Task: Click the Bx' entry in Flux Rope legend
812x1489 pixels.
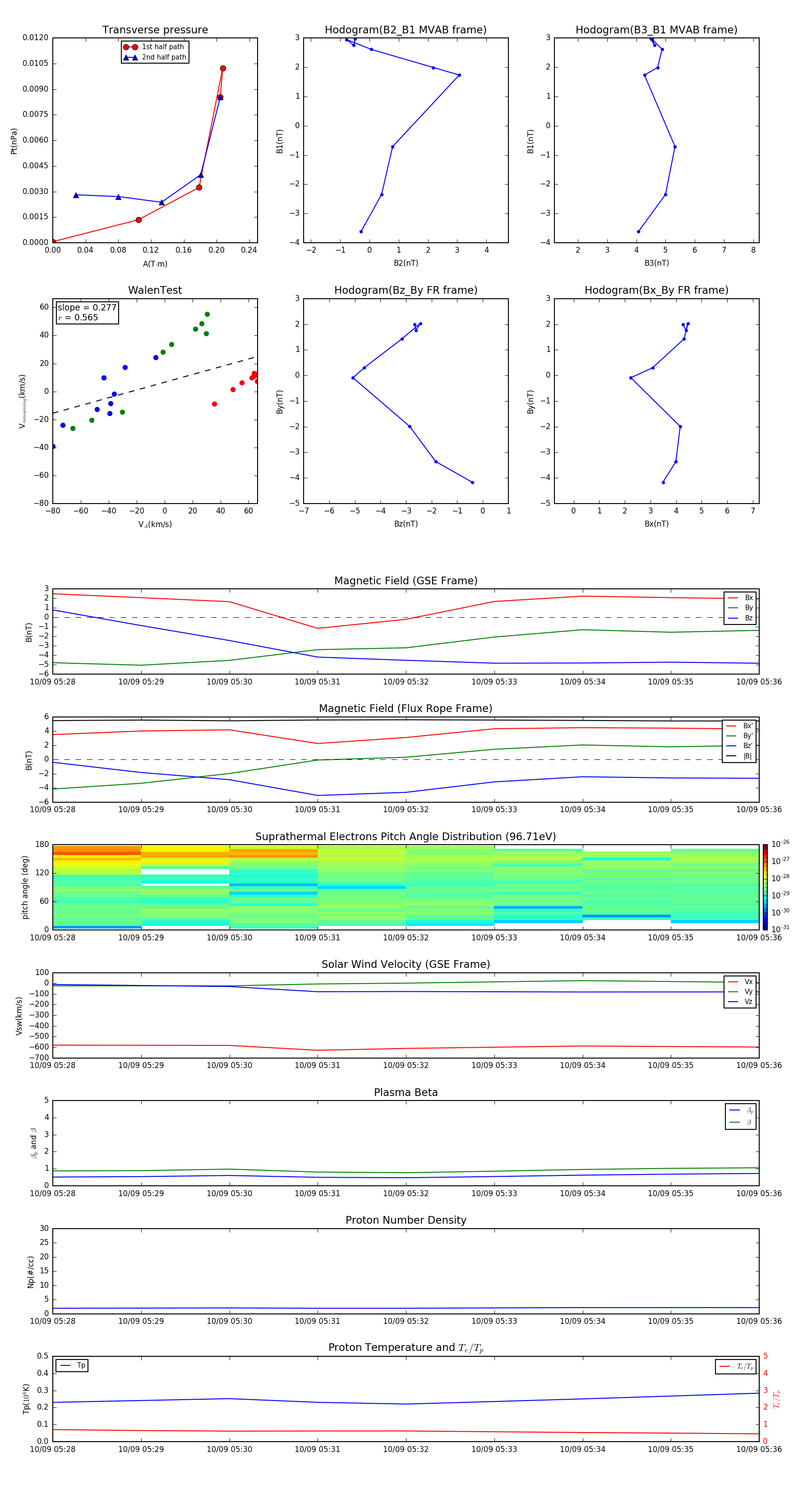Action: pos(739,726)
